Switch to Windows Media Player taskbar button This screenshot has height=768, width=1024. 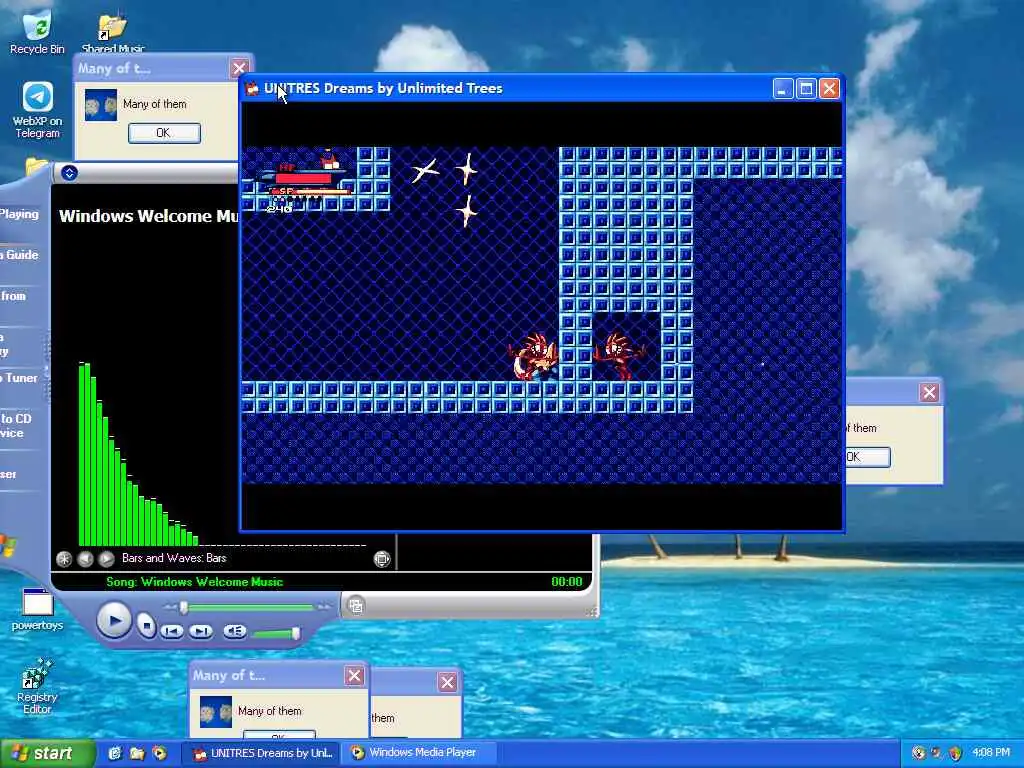click(x=421, y=753)
